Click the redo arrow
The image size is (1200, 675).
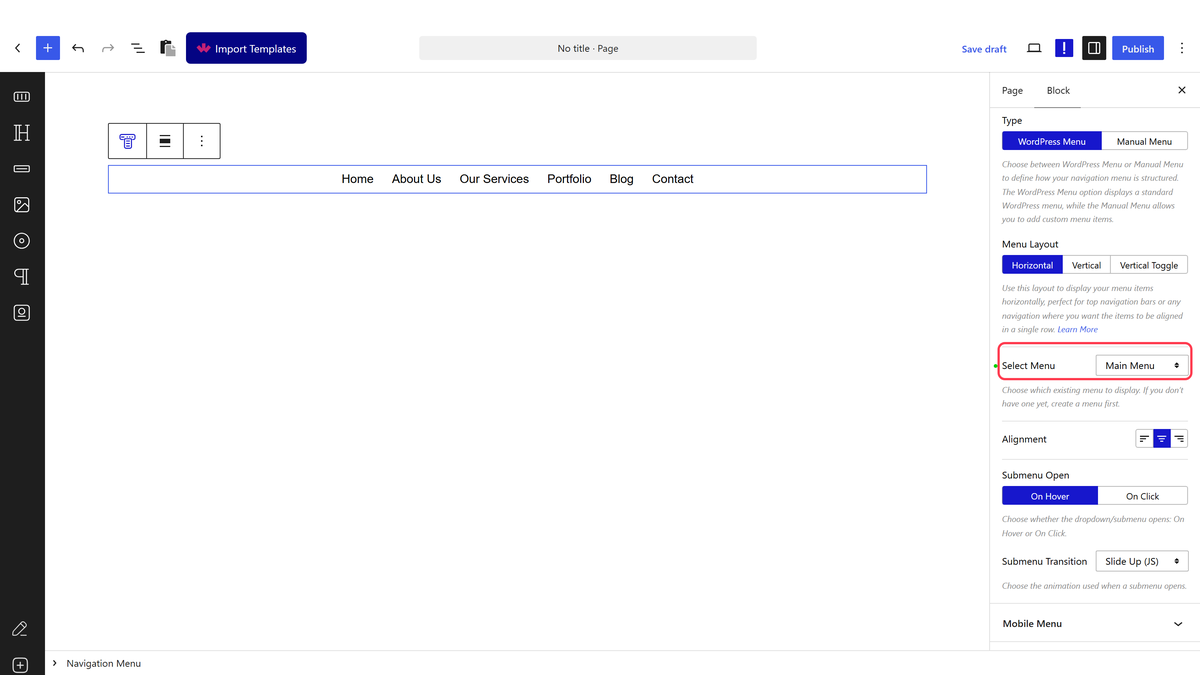108,48
